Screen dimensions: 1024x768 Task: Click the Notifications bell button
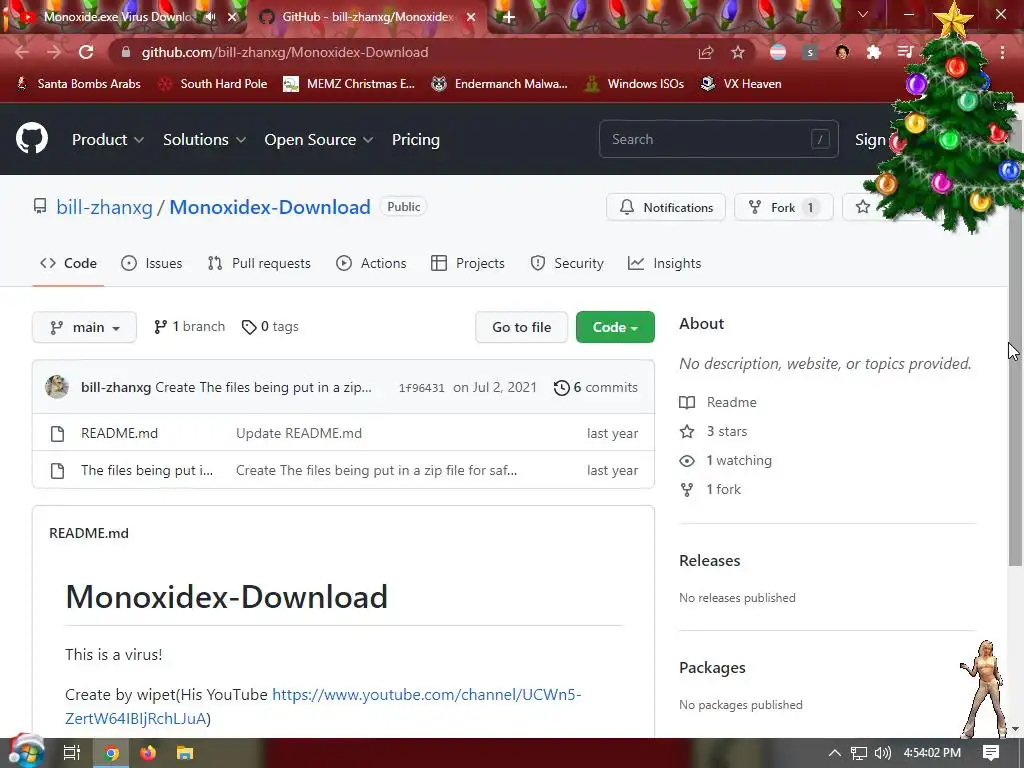665,208
